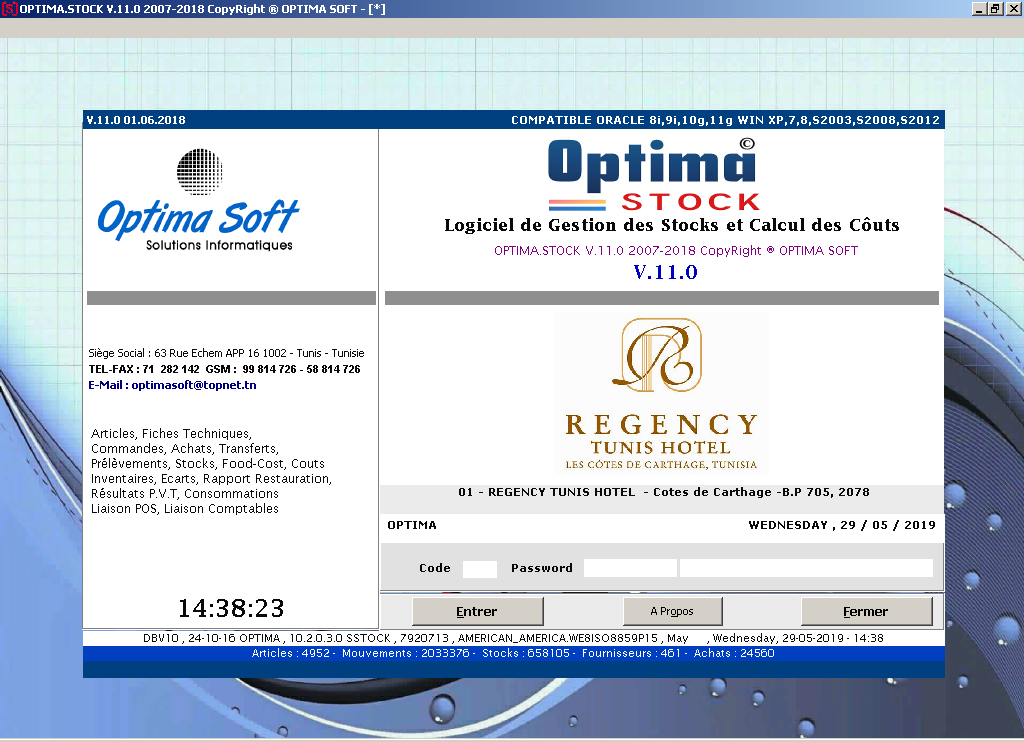Click the Regency Tunis Hotel logo
This screenshot has width=1024, height=742.
tap(661, 394)
